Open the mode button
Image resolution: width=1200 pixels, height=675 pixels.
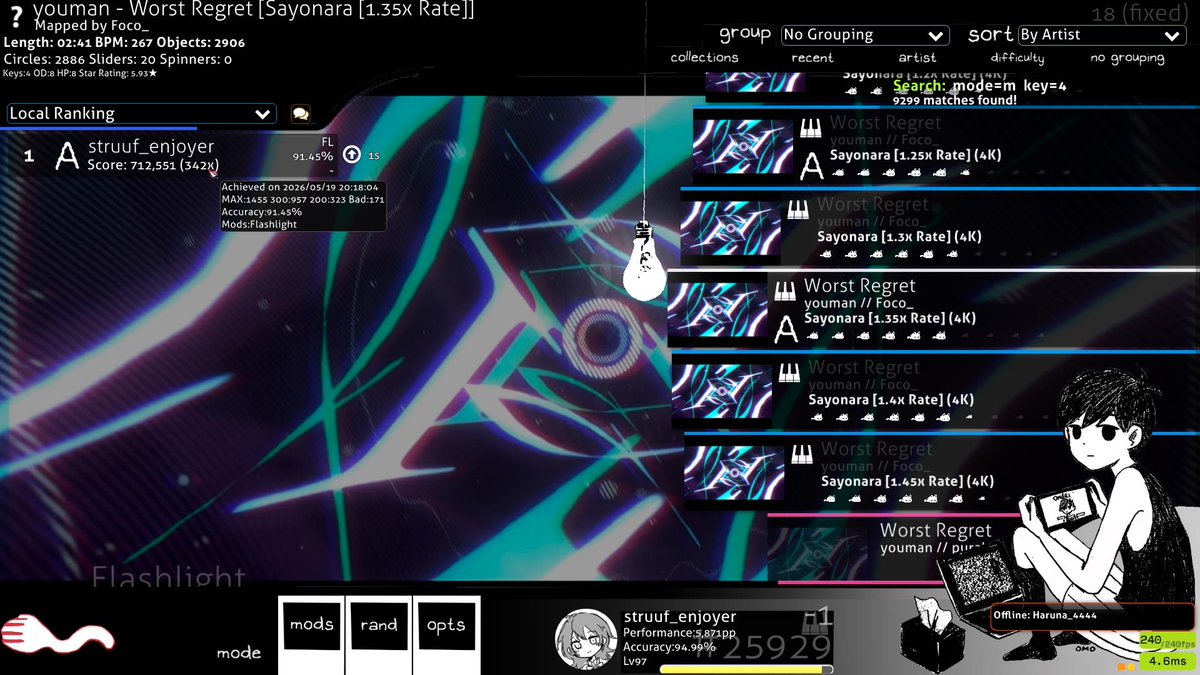tap(239, 653)
